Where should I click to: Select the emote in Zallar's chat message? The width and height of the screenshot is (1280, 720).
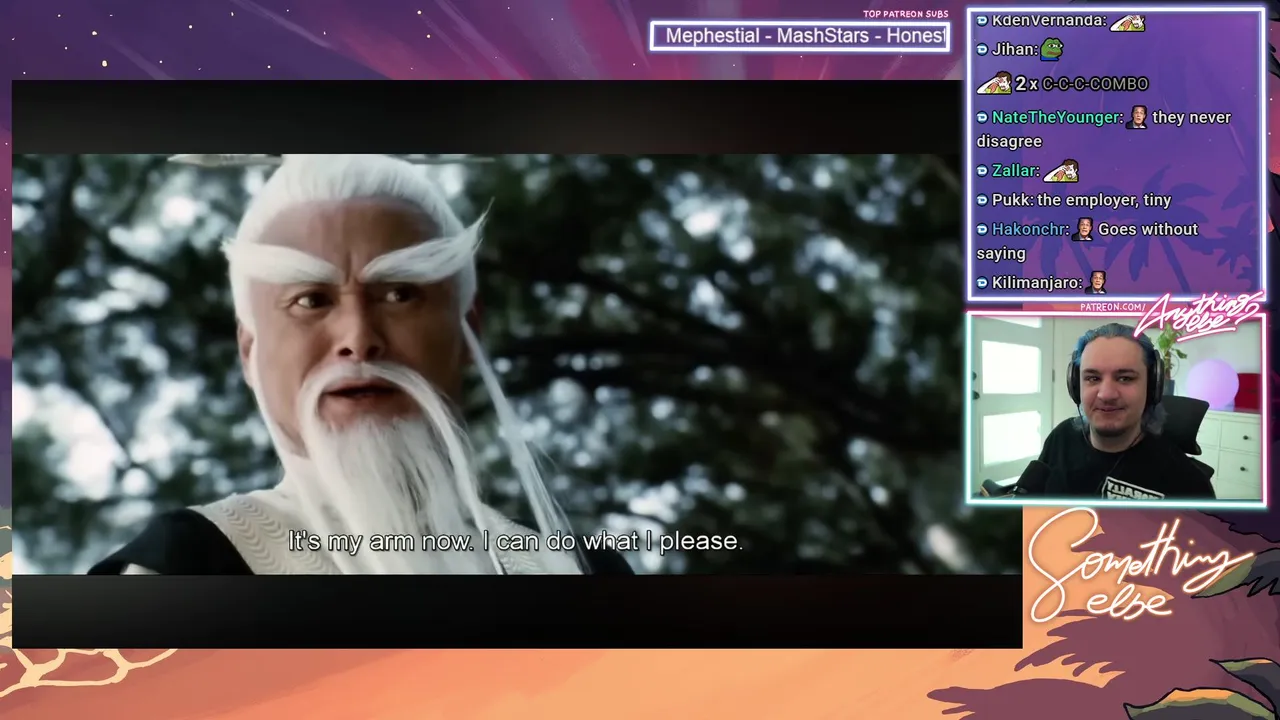pyautogui.click(x=1061, y=171)
